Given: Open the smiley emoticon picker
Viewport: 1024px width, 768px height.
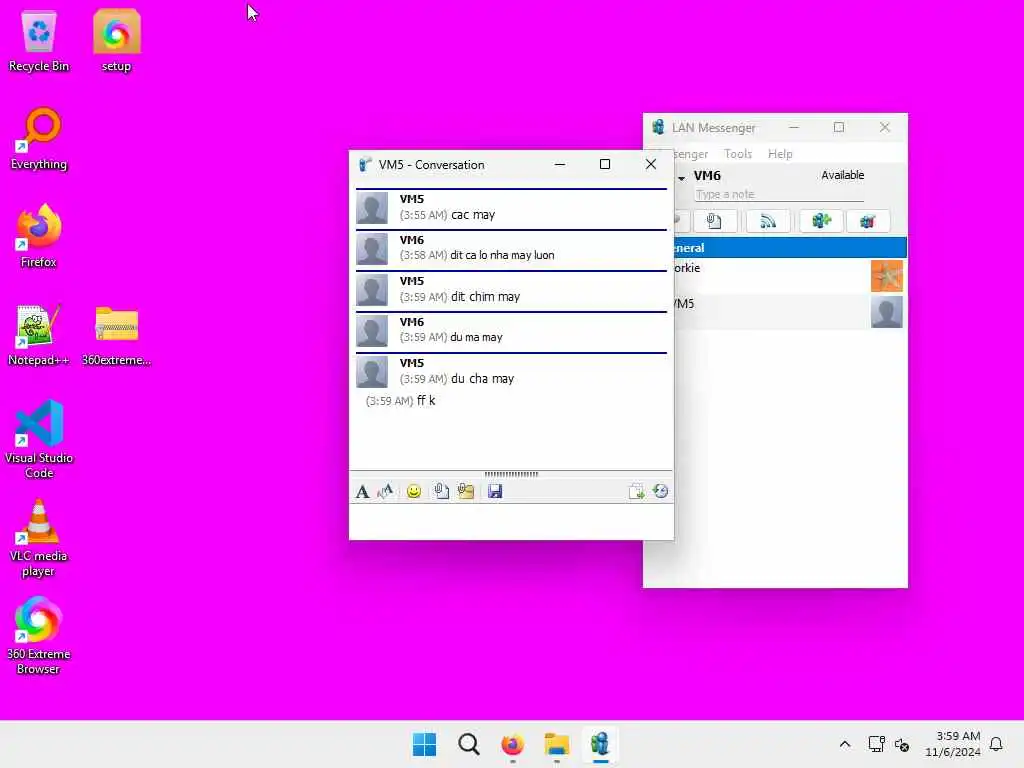Looking at the screenshot, I should pyautogui.click(x=413, y=491).
